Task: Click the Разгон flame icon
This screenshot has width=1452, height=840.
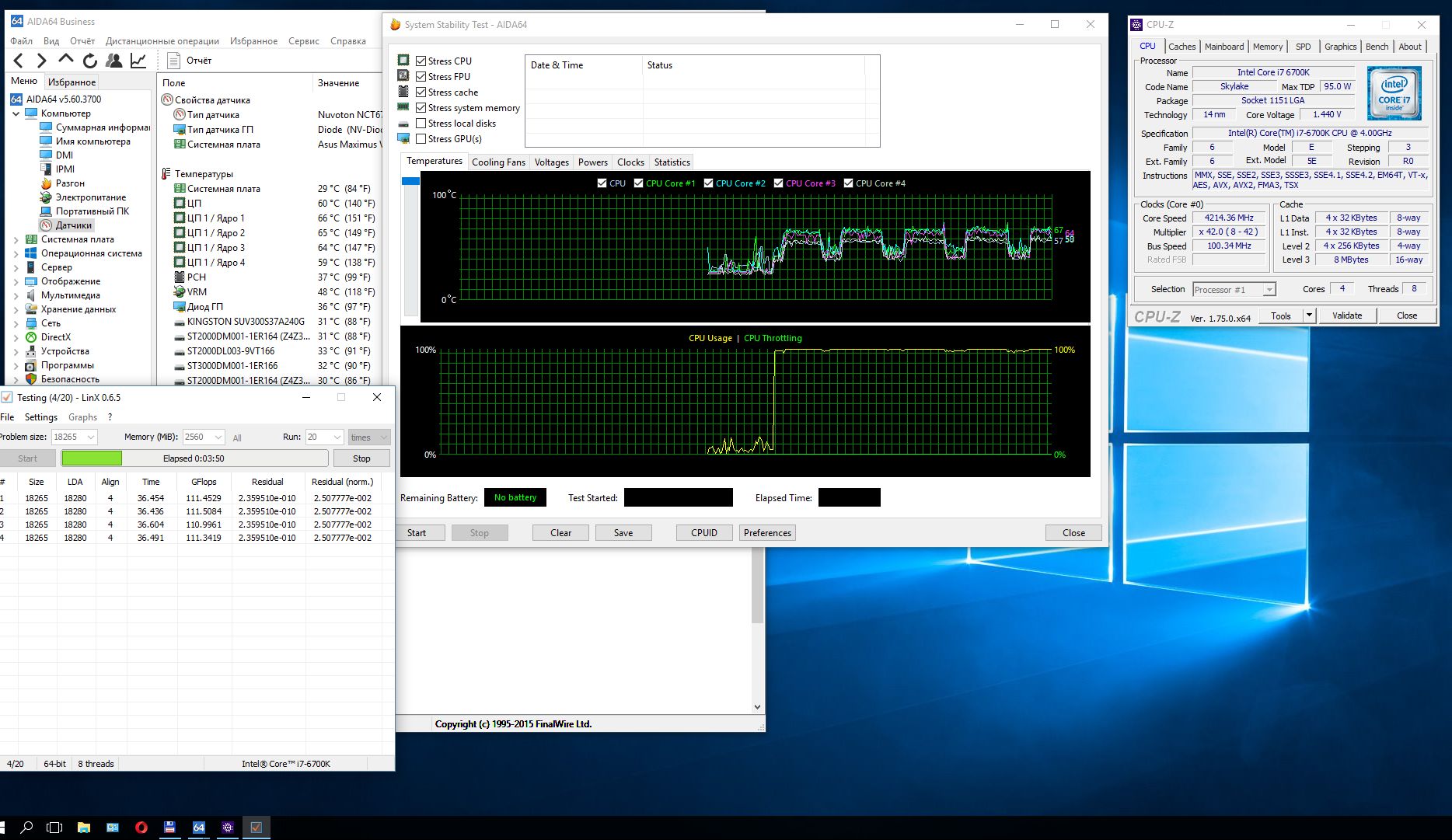Action: point(46,183)
